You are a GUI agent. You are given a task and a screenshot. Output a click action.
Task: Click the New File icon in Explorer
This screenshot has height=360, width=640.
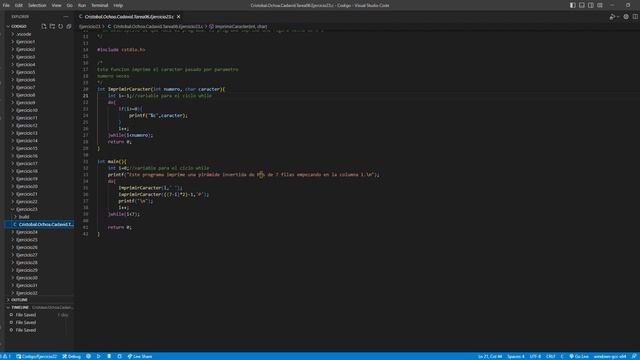click(44, 26)
